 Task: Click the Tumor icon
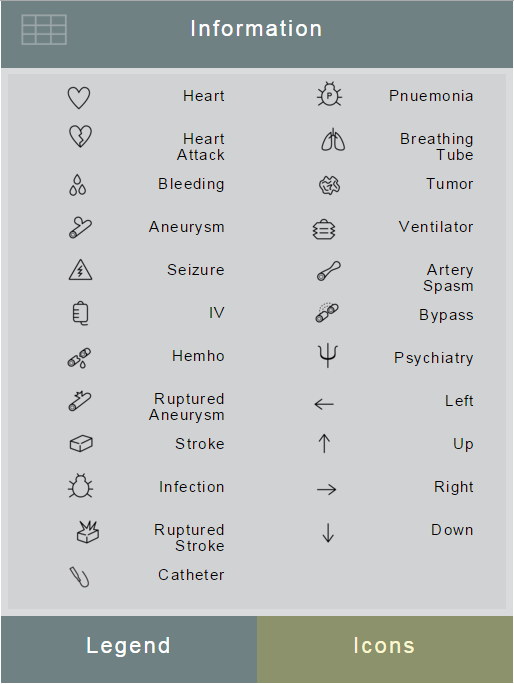(x=329, y=185)
